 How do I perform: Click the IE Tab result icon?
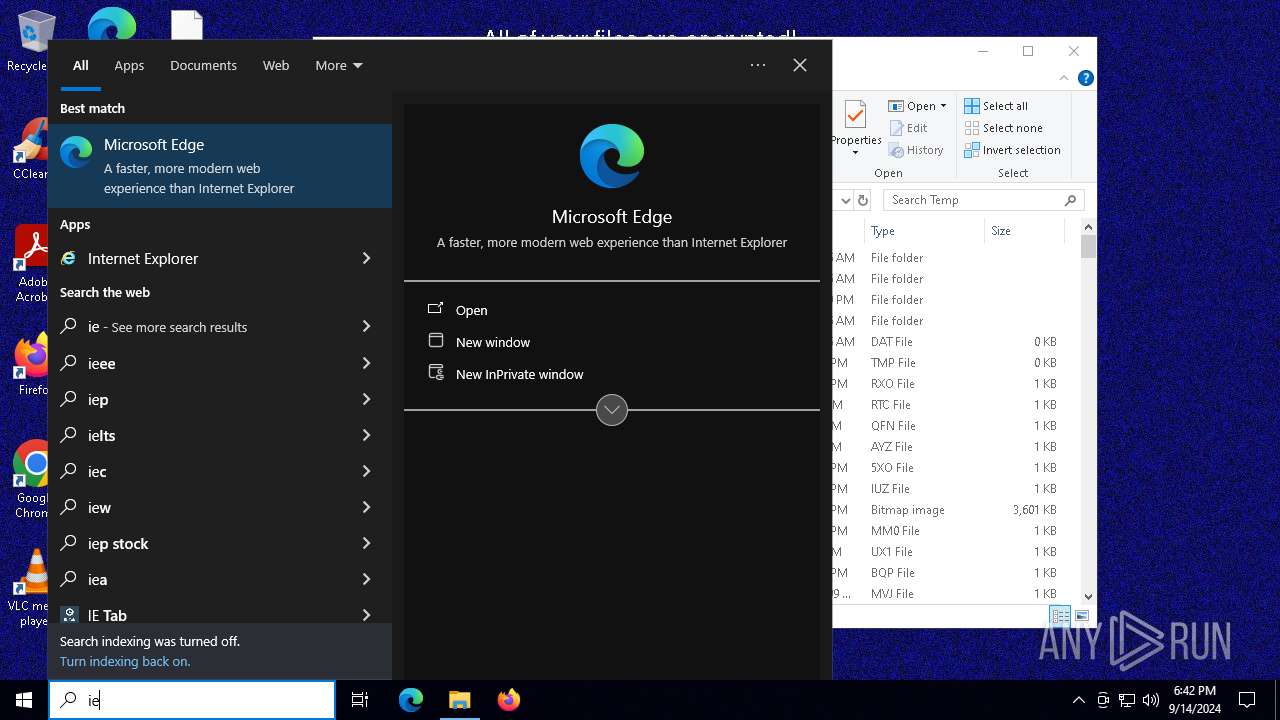click(69, 615)
